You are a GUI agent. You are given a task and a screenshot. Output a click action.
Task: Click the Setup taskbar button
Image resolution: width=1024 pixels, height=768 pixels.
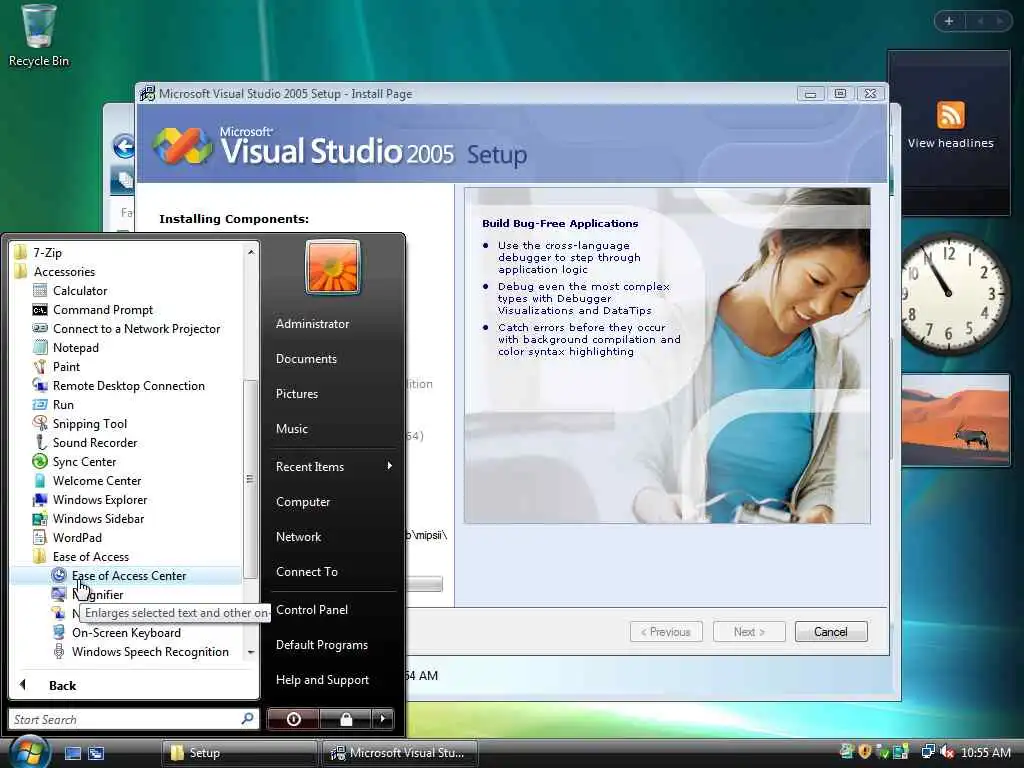click(239, 753)
